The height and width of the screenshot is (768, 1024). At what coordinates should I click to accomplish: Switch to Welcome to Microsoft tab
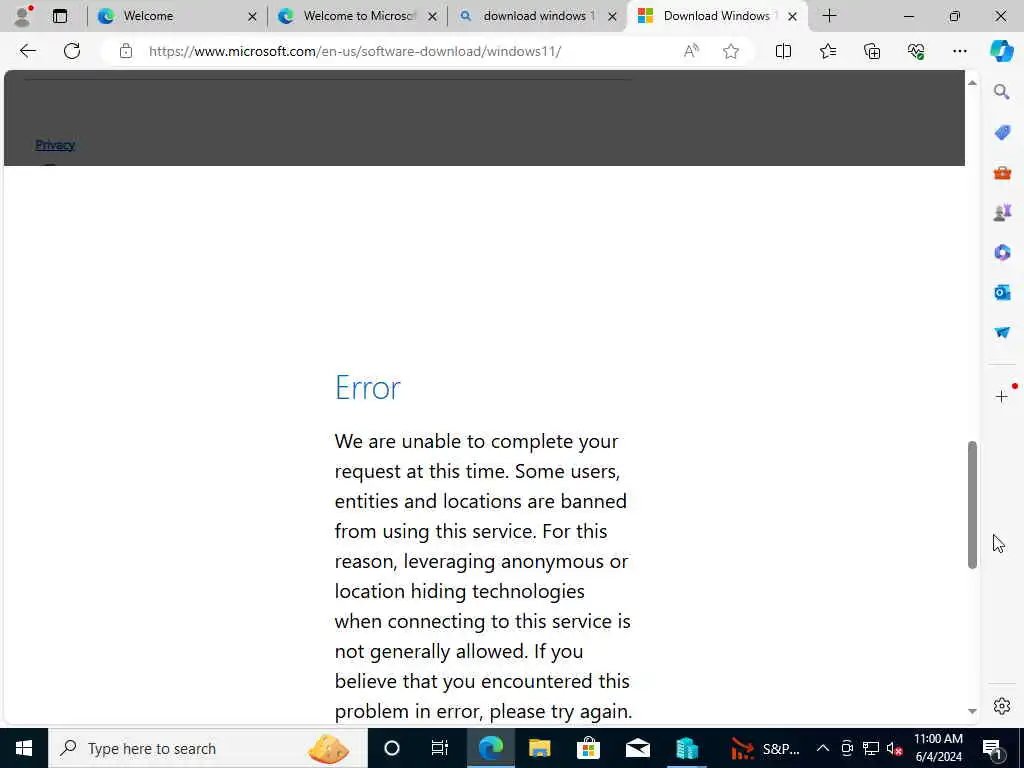point(357,16)
